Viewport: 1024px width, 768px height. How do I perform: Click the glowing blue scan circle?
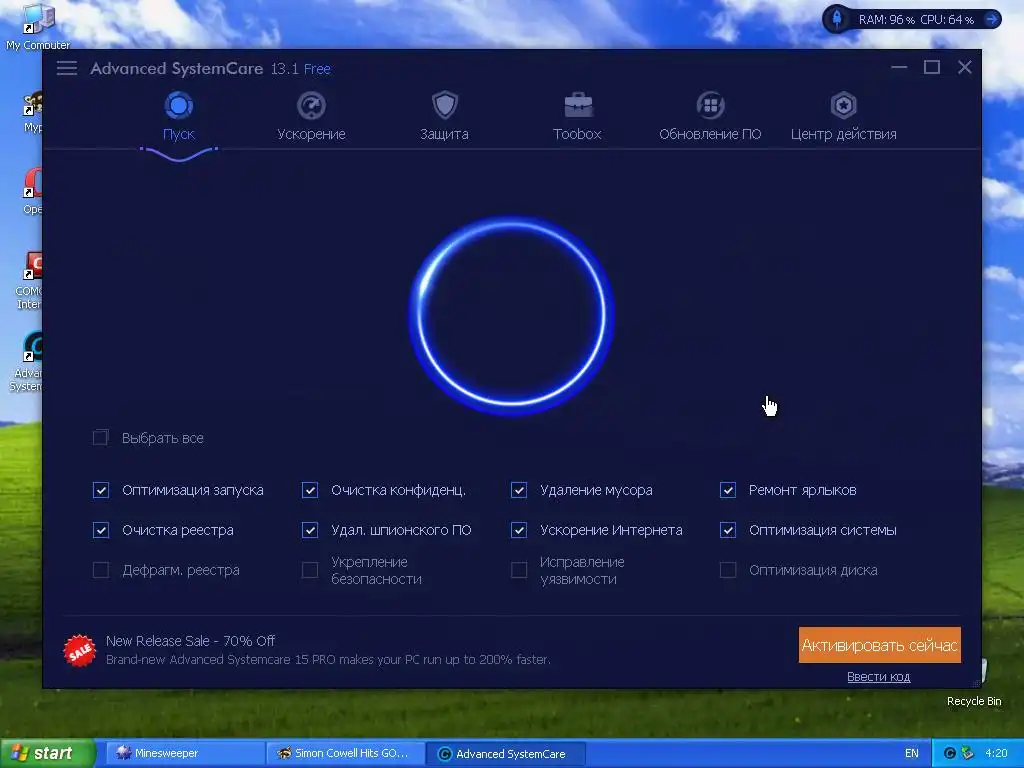coord(512,315)
